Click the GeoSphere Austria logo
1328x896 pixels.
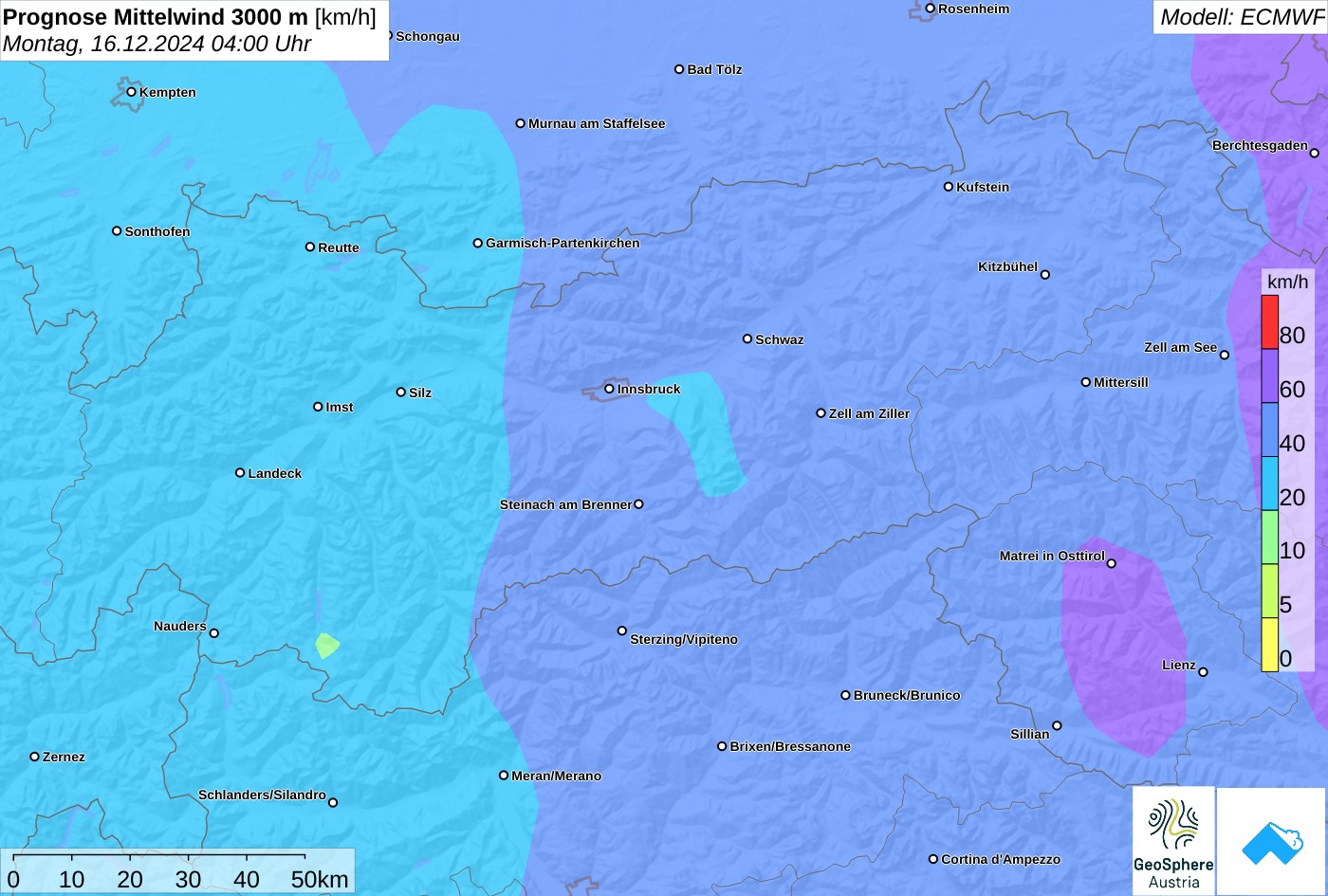[x=1173, y=840]
